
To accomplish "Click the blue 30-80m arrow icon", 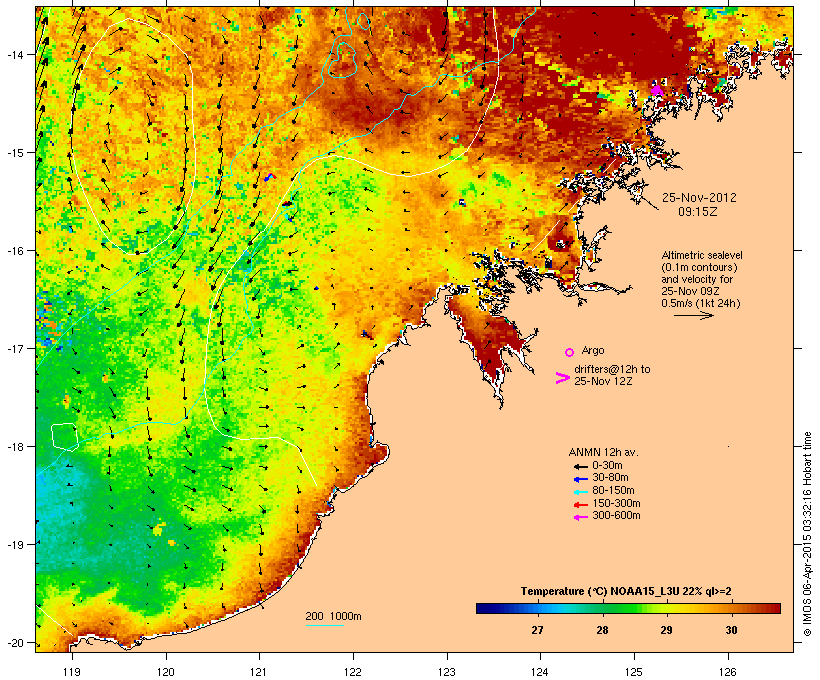I will 580,479.
